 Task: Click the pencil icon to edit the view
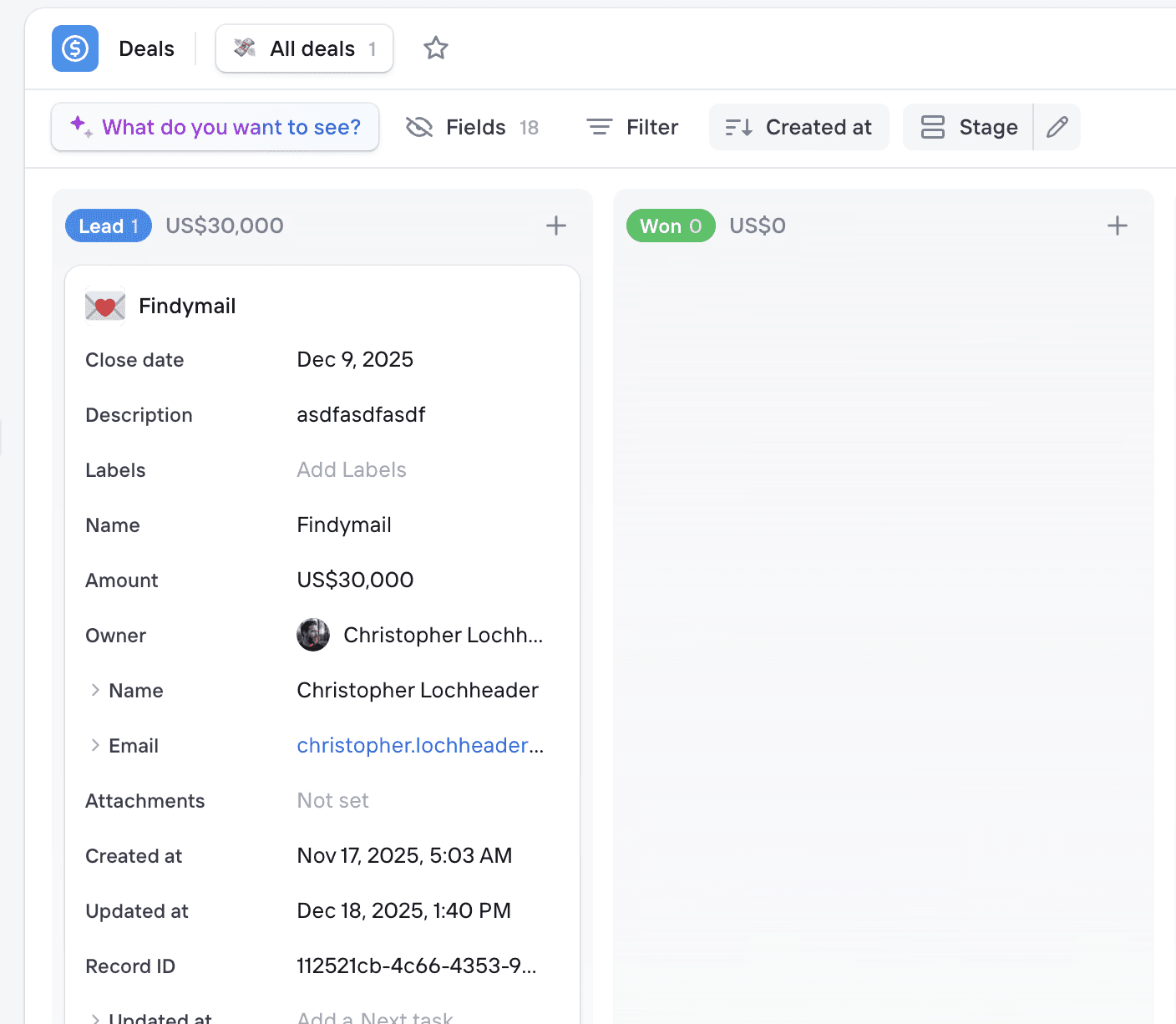(x=1057, y=127)
